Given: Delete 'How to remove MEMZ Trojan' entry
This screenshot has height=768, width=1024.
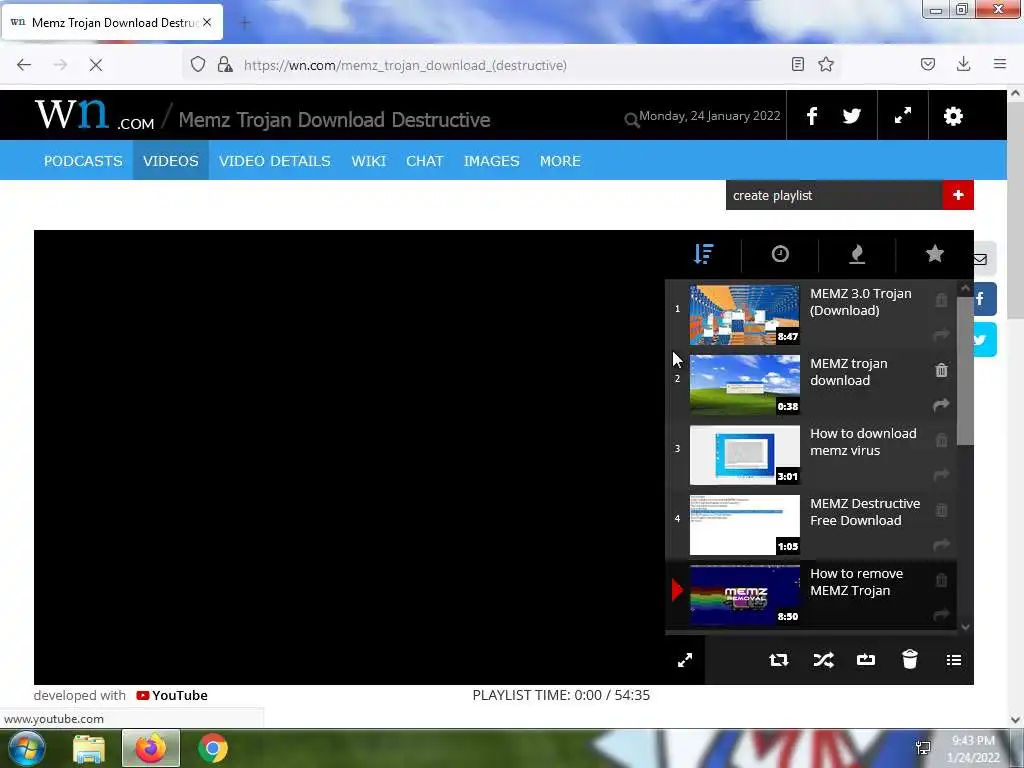Looking at the screenshot, I should click(941, 579).
